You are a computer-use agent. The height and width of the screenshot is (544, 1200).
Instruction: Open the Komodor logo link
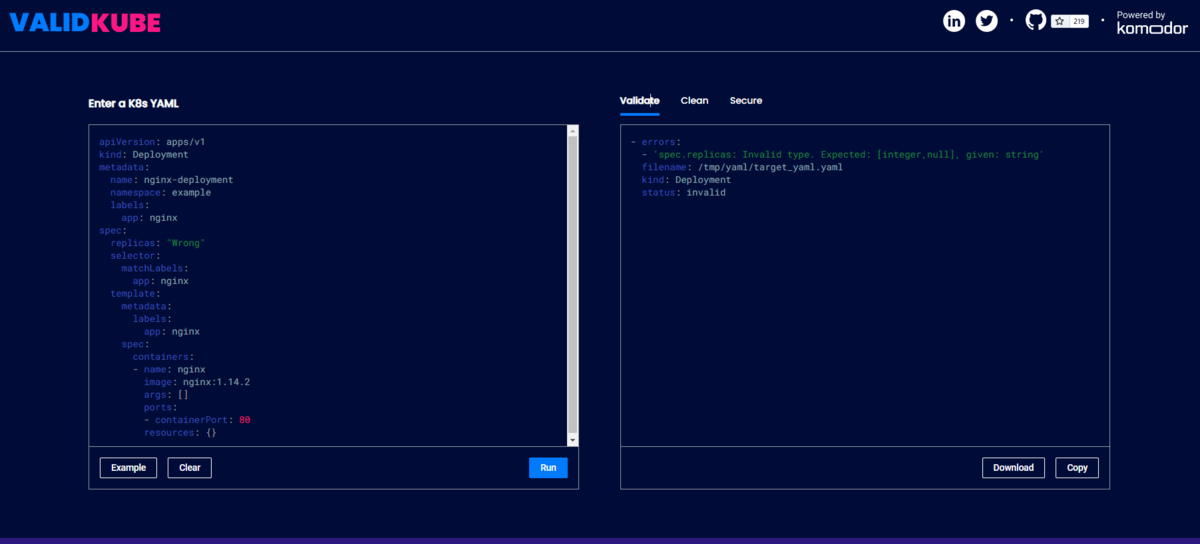(1153, 28)
